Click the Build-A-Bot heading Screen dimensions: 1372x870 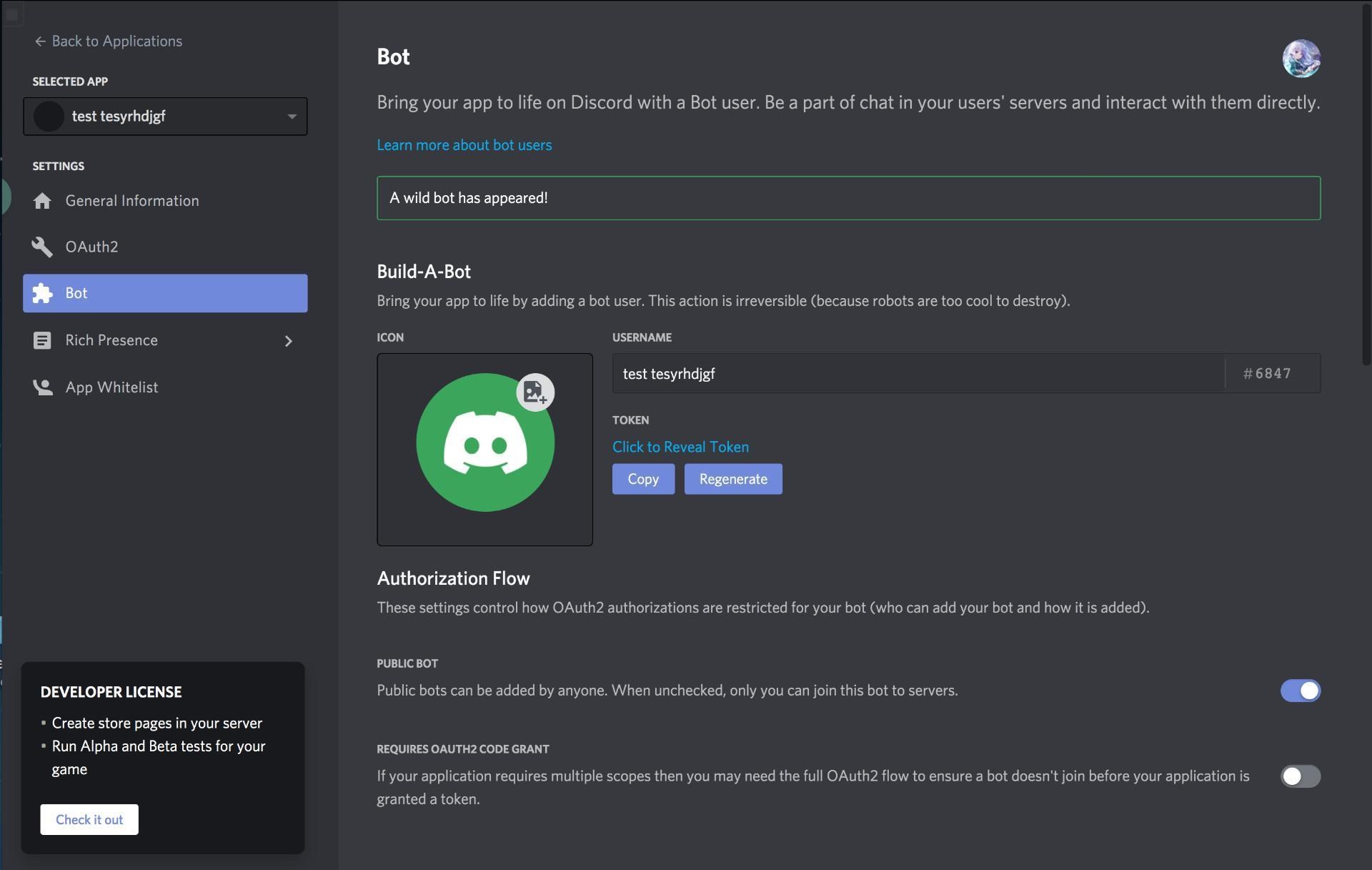coord(424,272)
